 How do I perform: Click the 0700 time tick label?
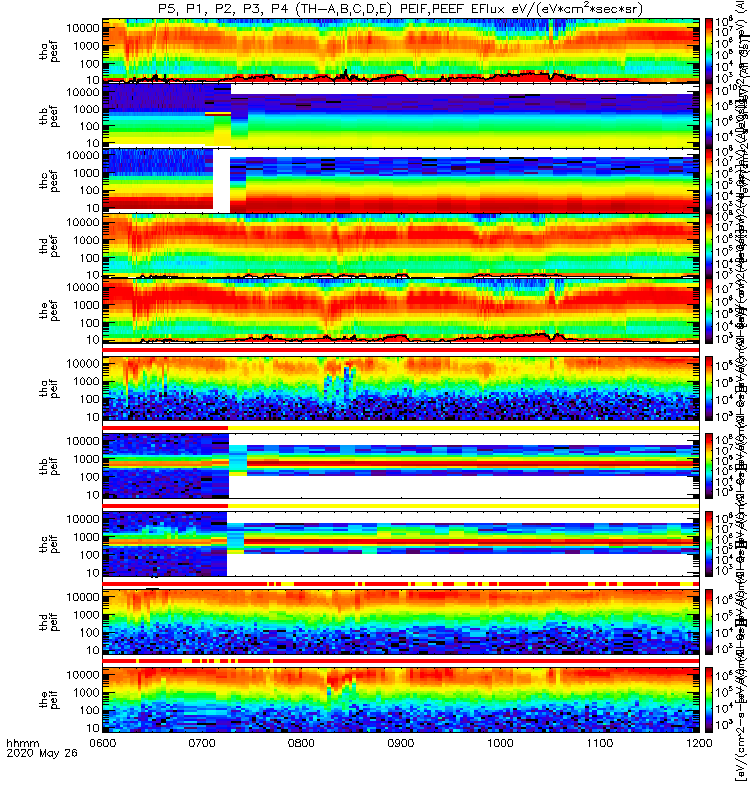(x=202, y=743)
